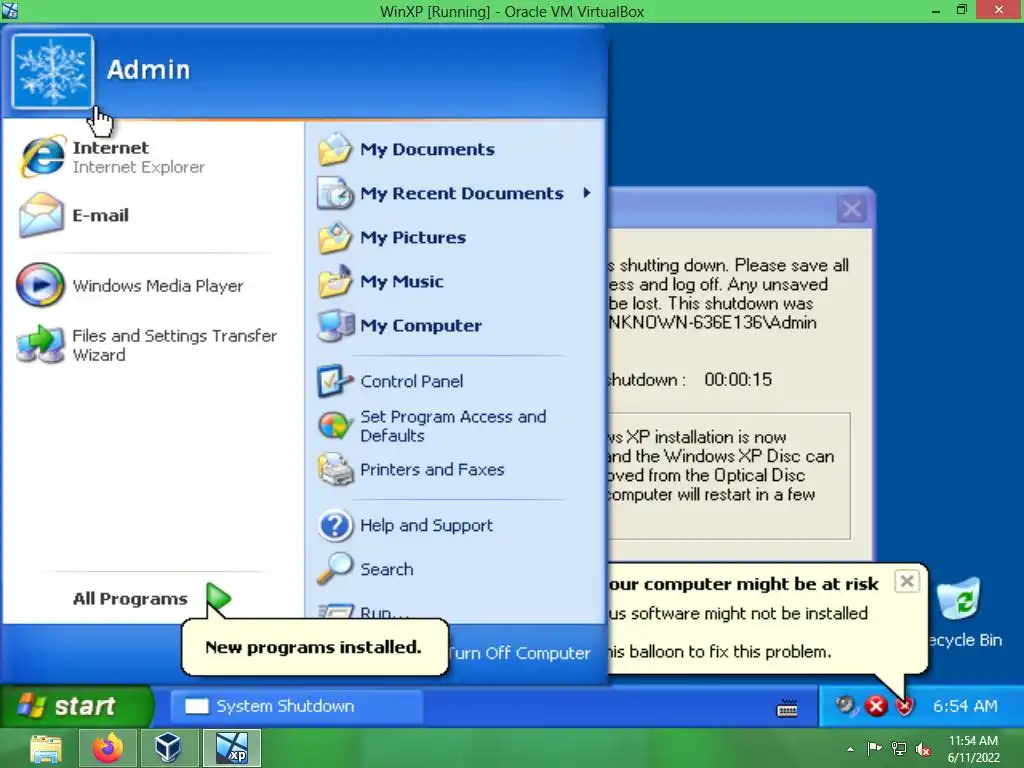Click the red shield tray icon in XP
1024x768 pixels.
coord(904,707)
